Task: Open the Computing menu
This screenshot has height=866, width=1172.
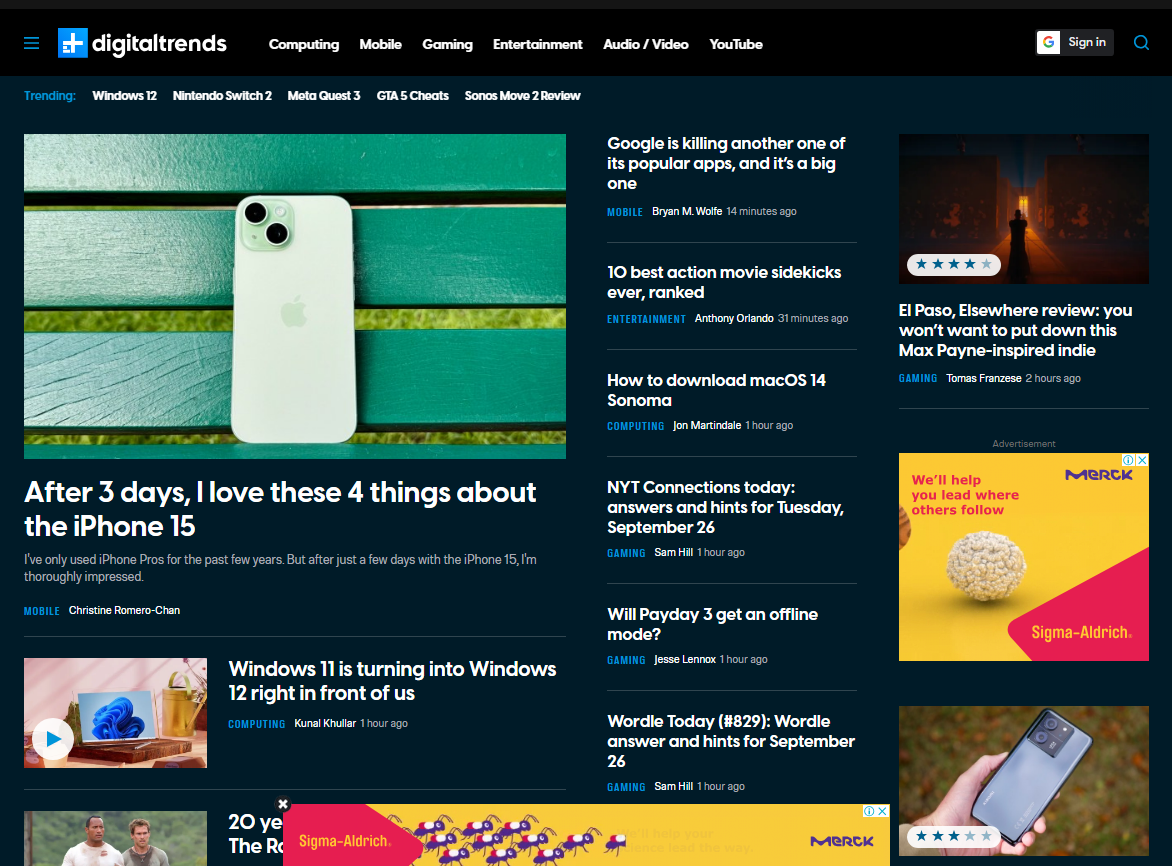Action: click(x=303, y=44)
